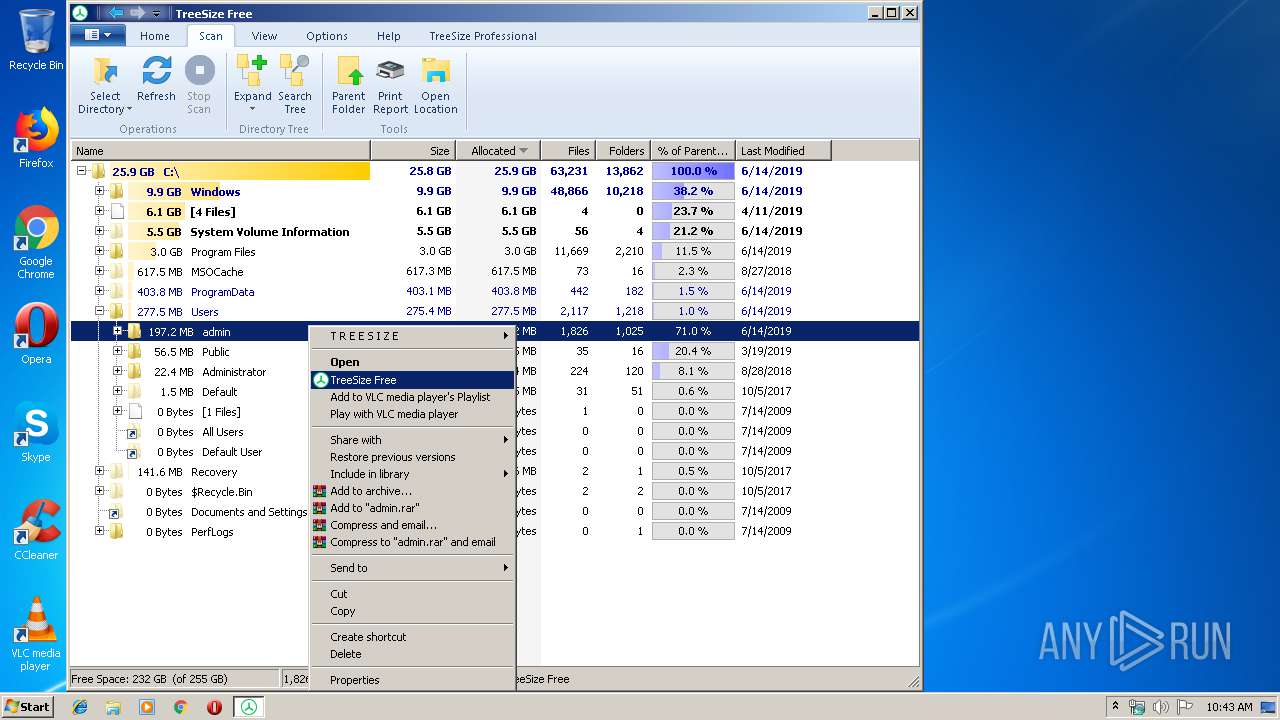1280x720 pixels.
Task: Choose Add to VLC media player's Playlist
Action: click(x=412, y=397)
